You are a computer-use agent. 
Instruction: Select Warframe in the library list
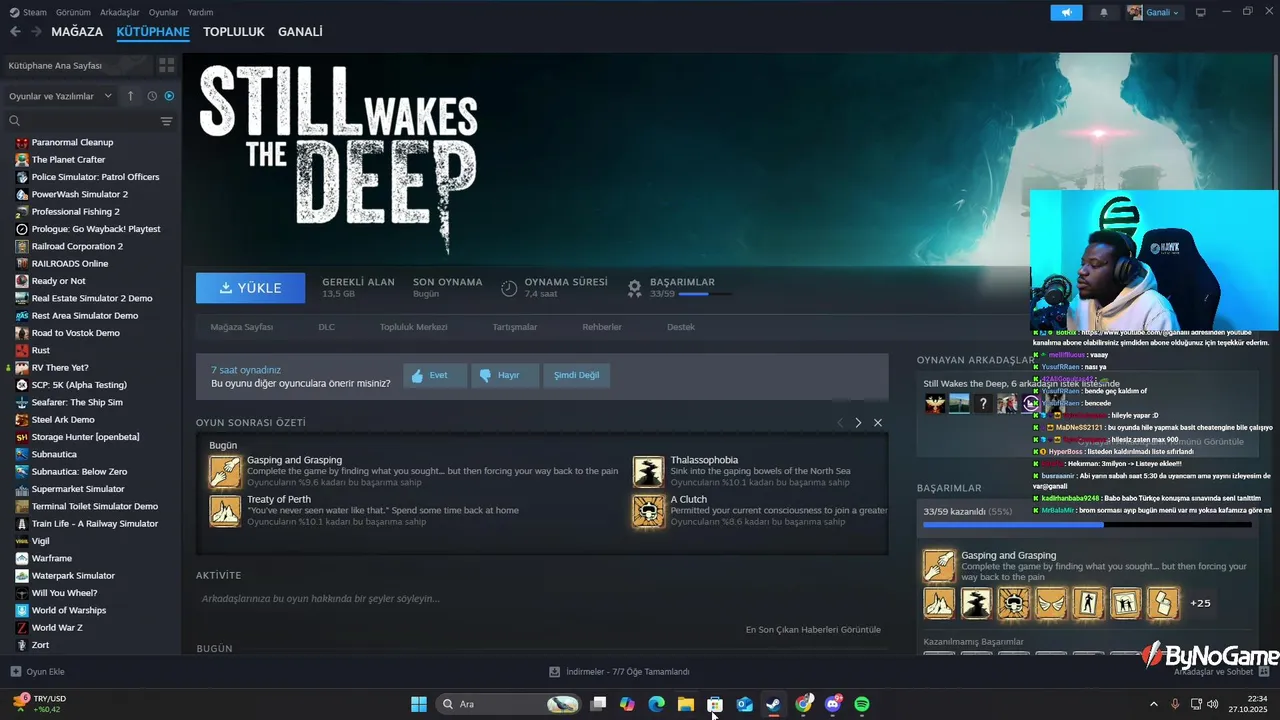coord(51,558)
